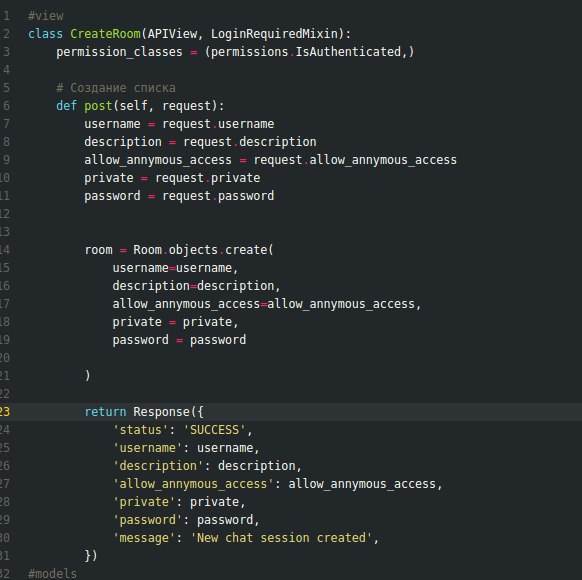The height and width of the screenshot is (580, 582).
Task: Click 'password = password' on line 19
Action: tap(179, 340)
